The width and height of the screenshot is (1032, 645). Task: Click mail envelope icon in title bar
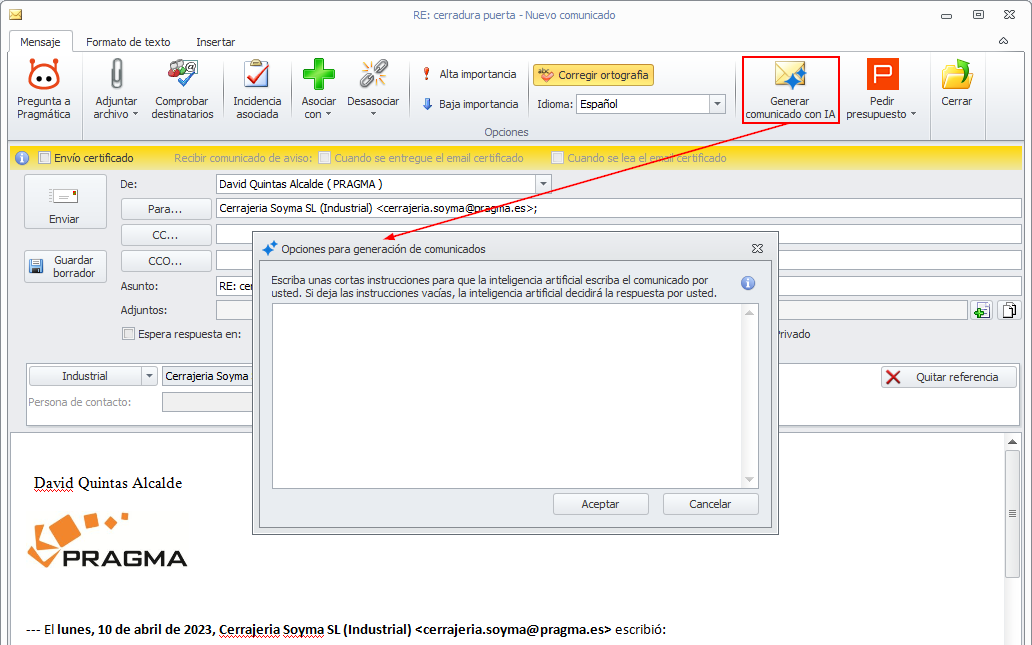coord(15,14)
